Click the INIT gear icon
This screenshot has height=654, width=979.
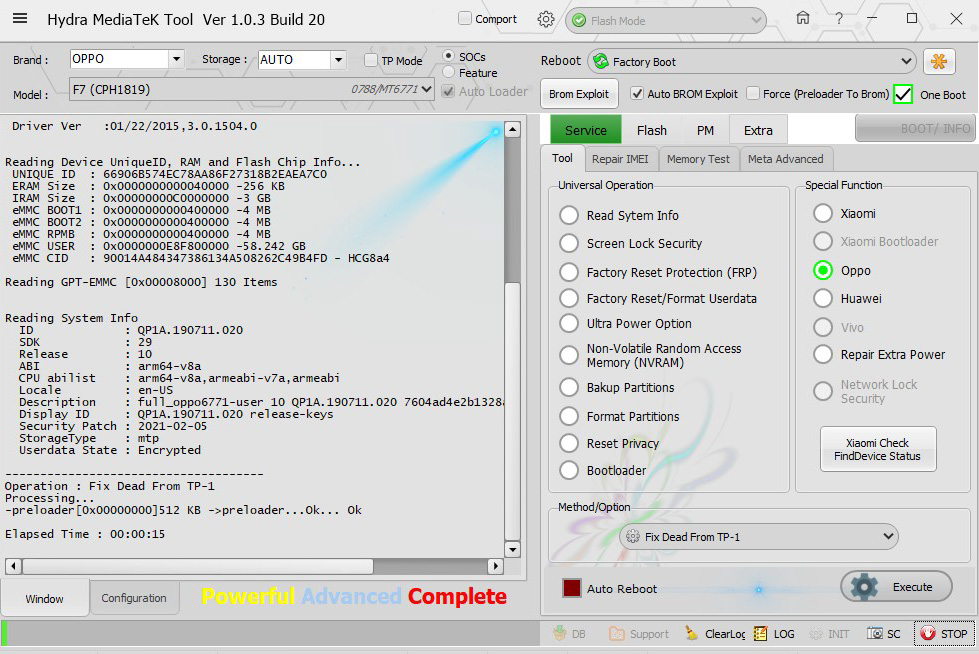pos(815,634)
